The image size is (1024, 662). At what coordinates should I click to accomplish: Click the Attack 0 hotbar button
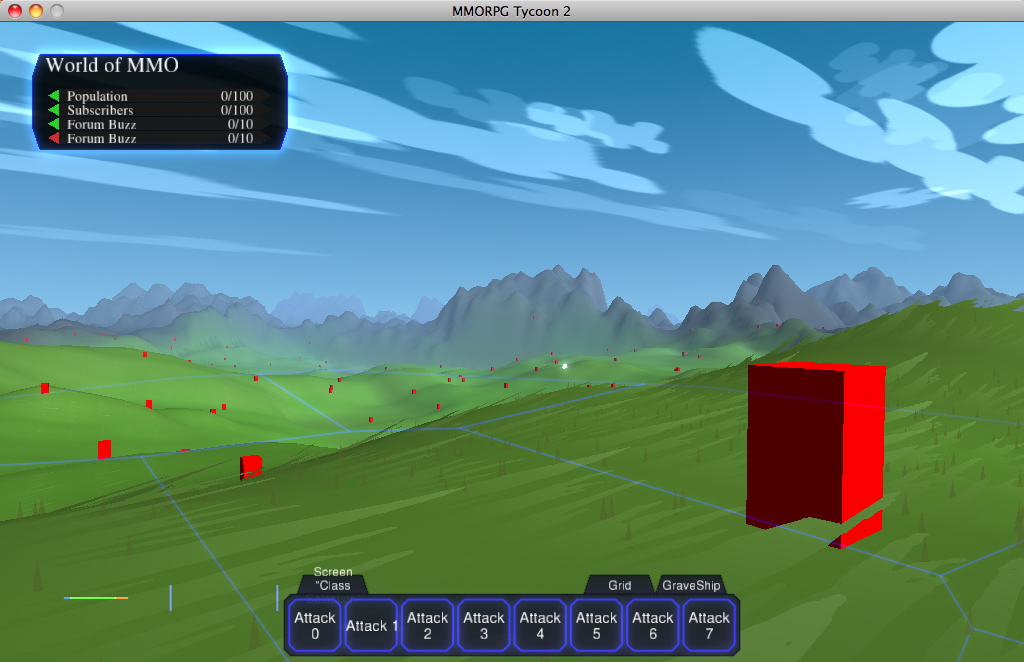click(315, 625)
